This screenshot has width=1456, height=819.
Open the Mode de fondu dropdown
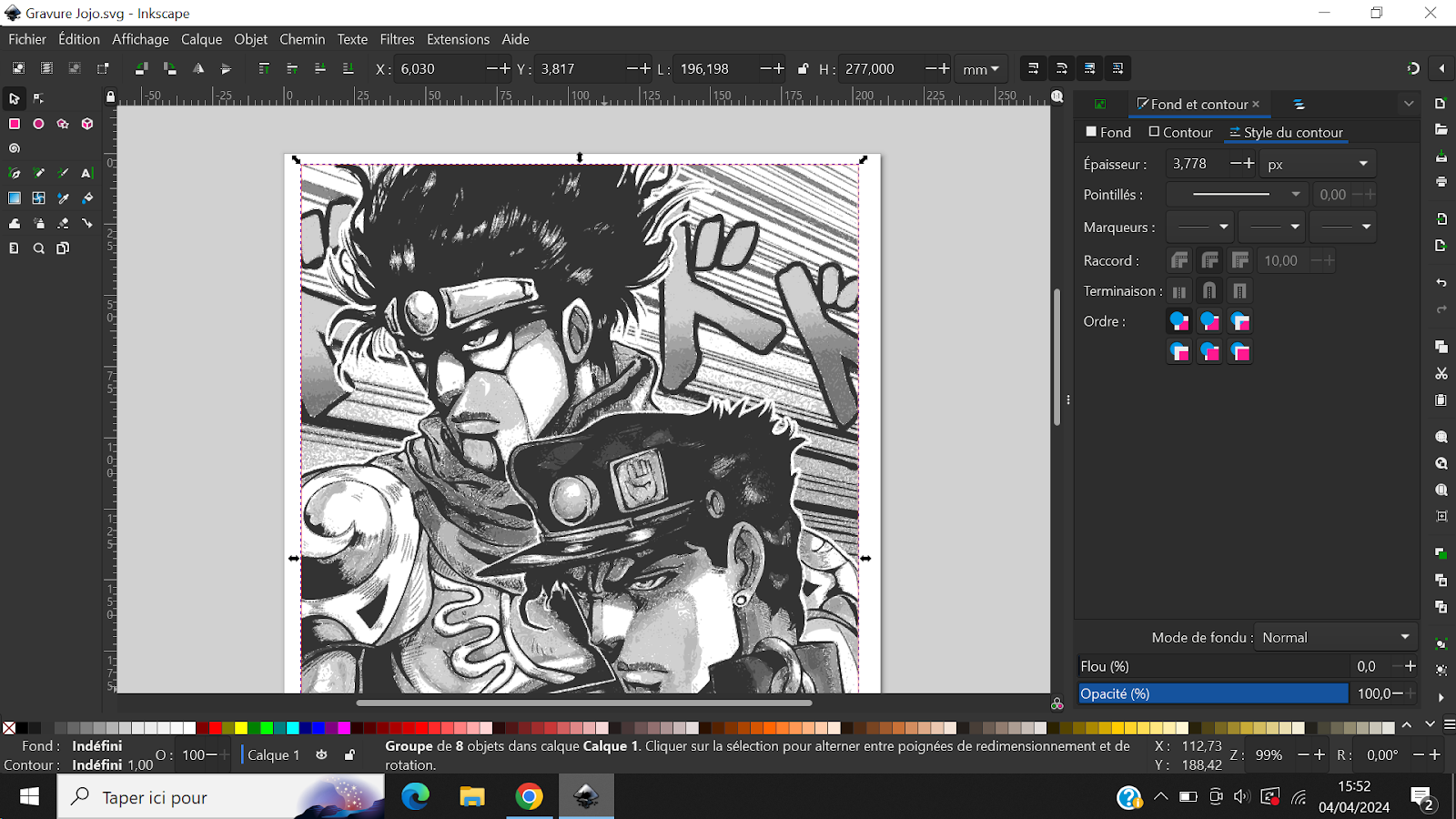point(1335,637)
